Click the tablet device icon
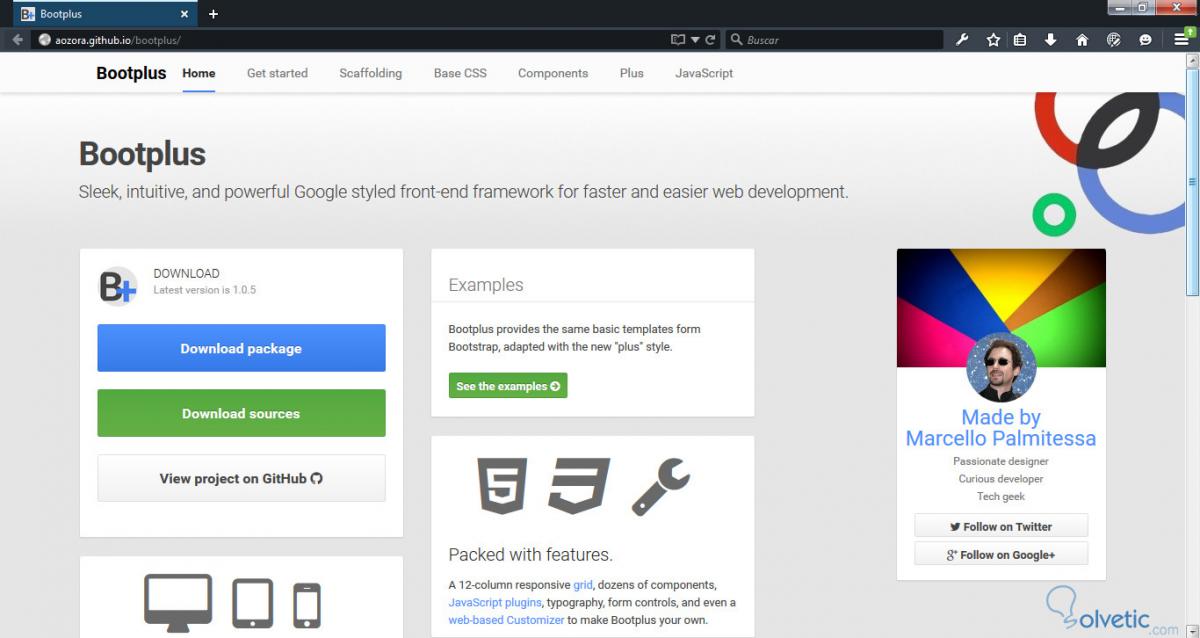This screenshot has width=1200, height=638. pyautogui.click(x=252, y=604)
